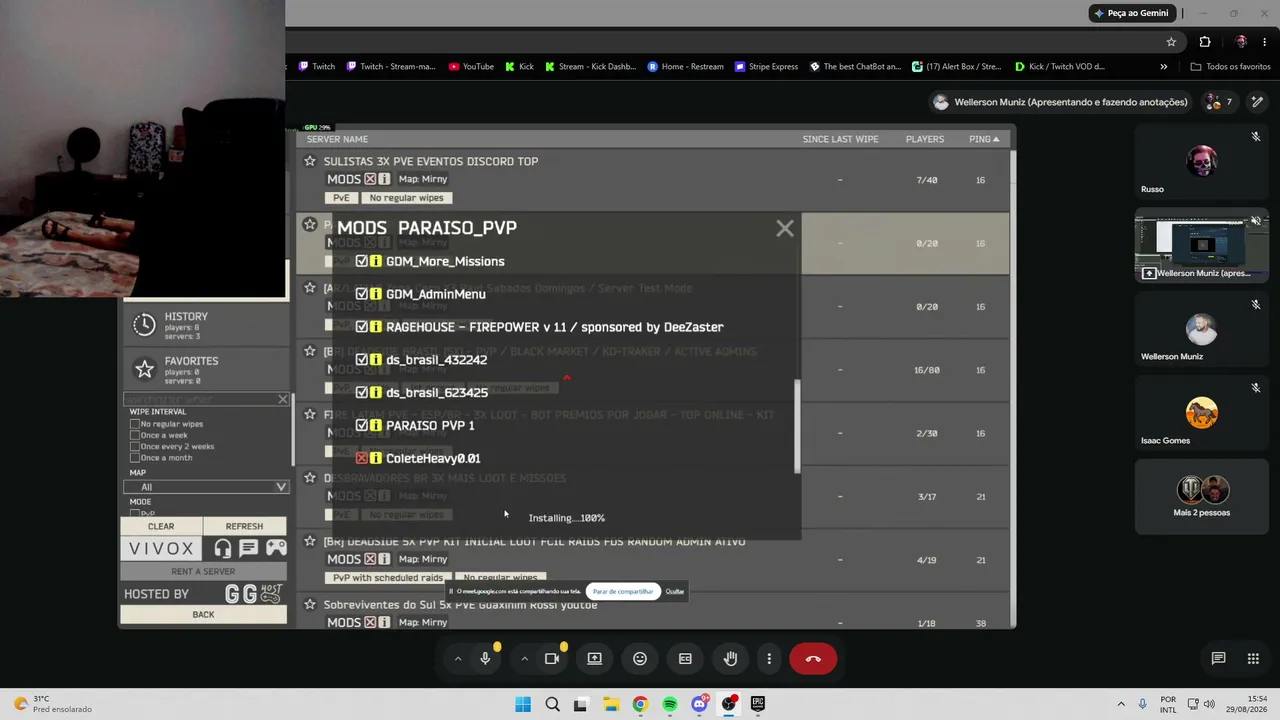Show hidden system tray icons
The width and height of the screenshot is (1280, 720).
click(1120, 704)
